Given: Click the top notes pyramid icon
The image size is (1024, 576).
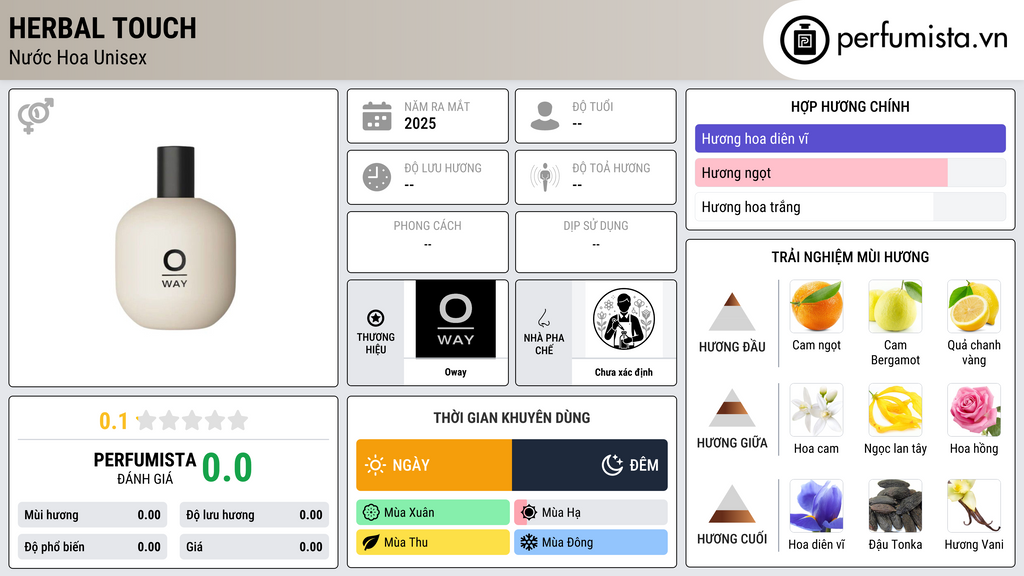Looking at the screenshot, I should (x=732, y=312).
